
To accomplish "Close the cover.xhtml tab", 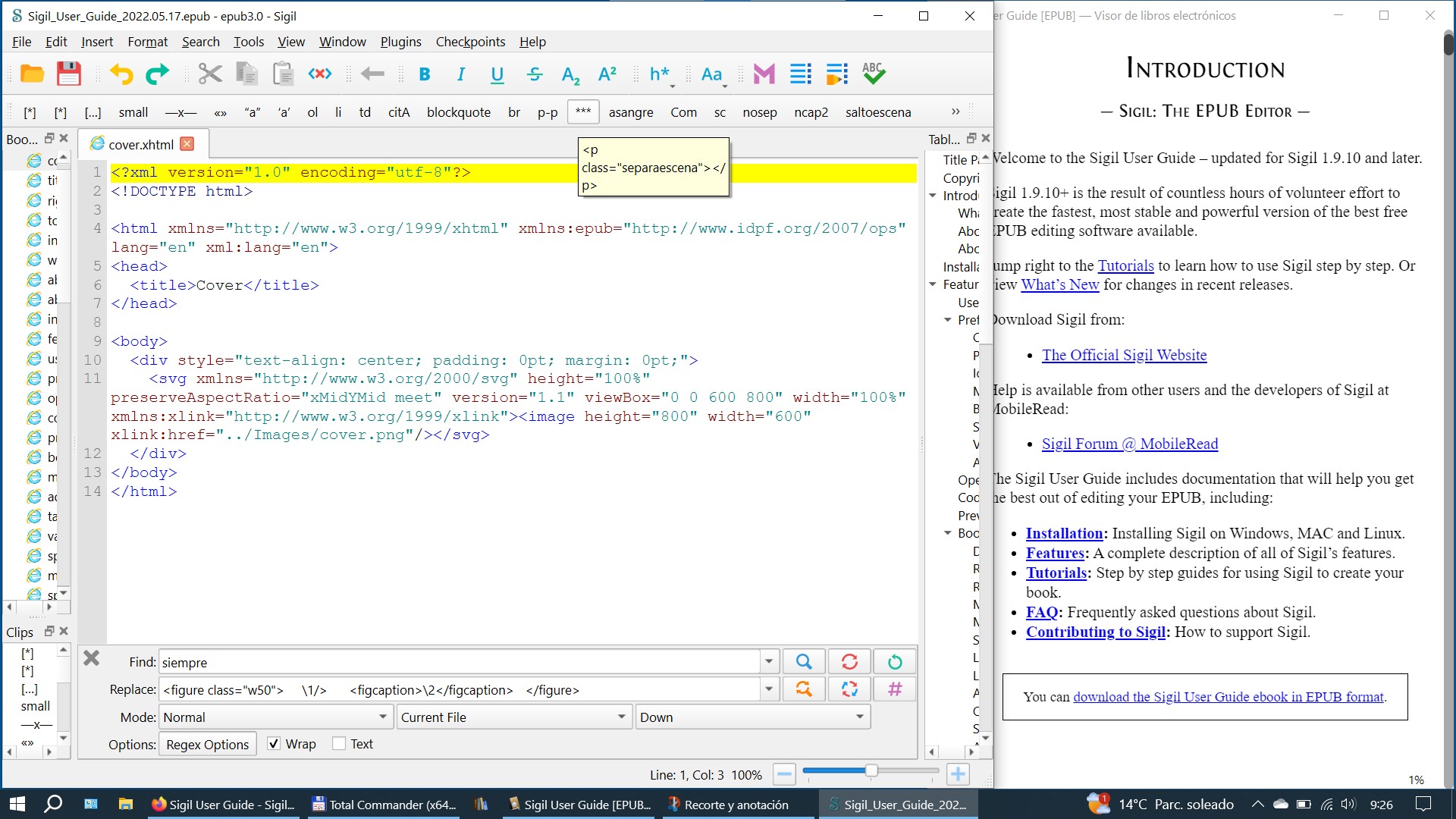I will click(x=187, y=143).
